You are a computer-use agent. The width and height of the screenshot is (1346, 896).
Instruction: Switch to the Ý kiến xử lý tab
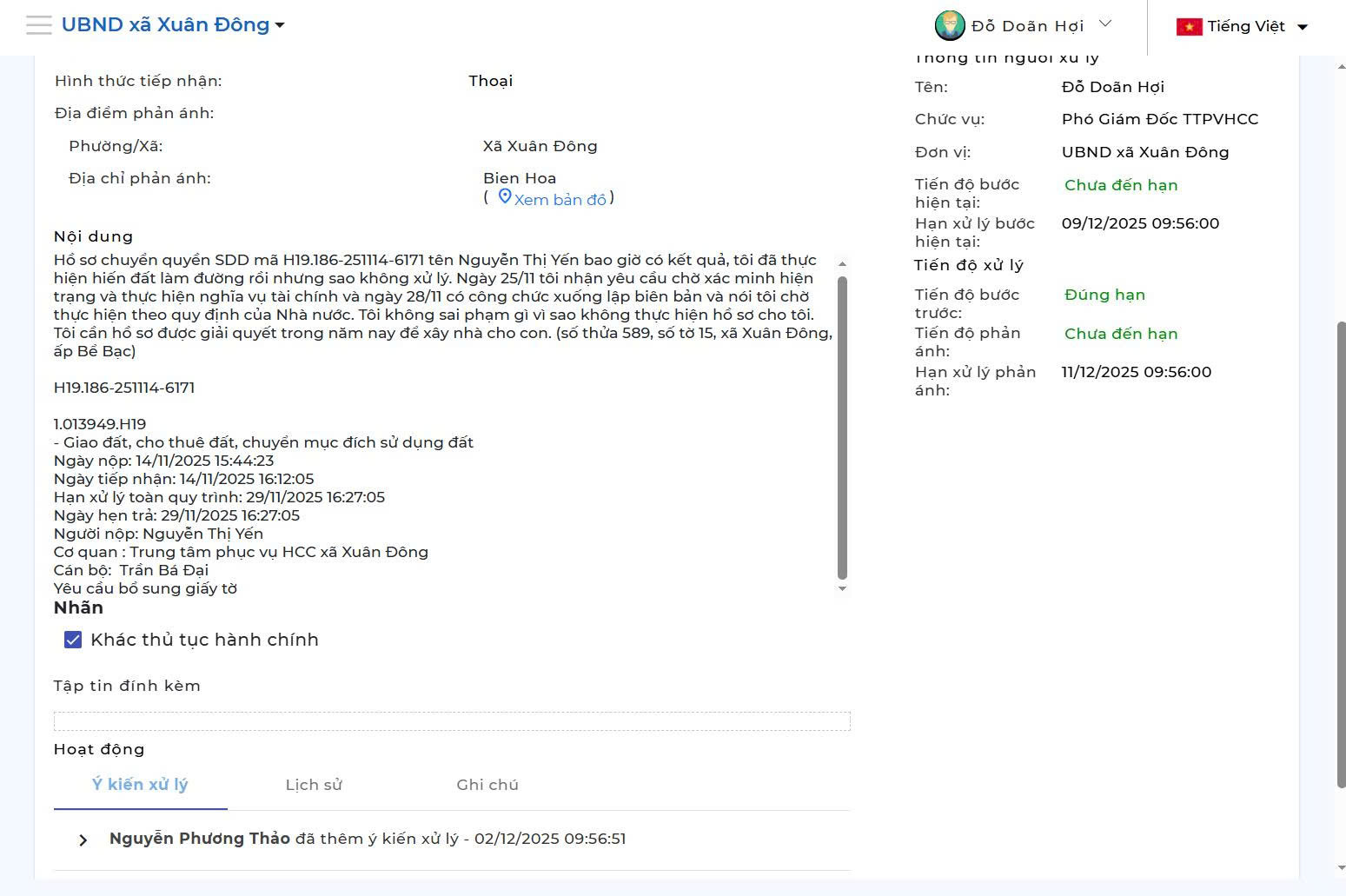click(x=140, y=785)
